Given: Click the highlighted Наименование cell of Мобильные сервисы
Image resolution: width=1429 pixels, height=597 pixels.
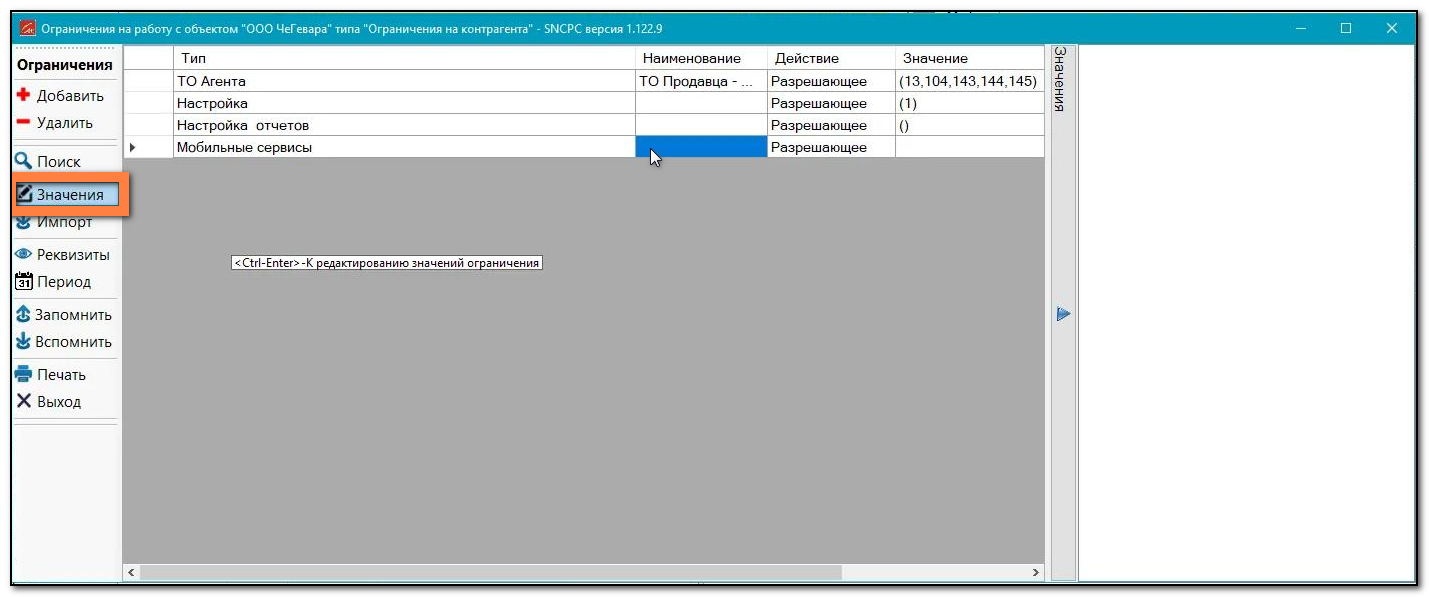Looking at the screenshot, I should coord(702,147).
